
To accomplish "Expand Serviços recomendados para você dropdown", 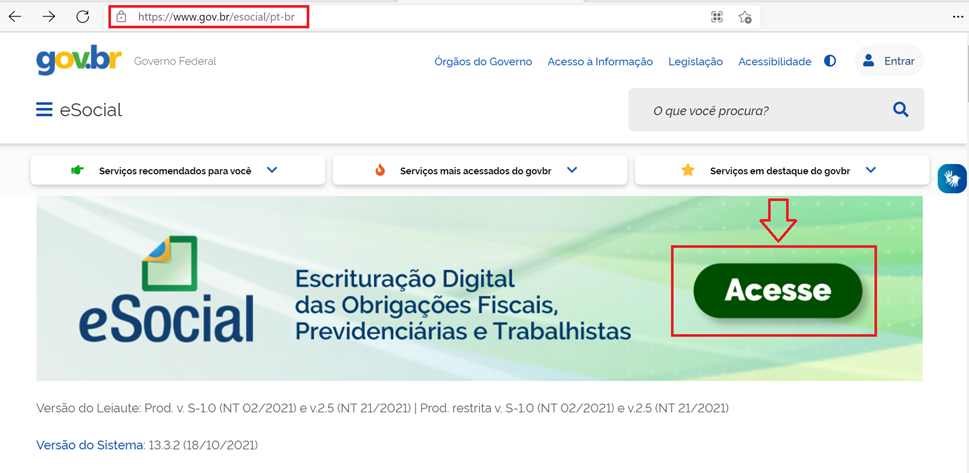I will [178, 170].
